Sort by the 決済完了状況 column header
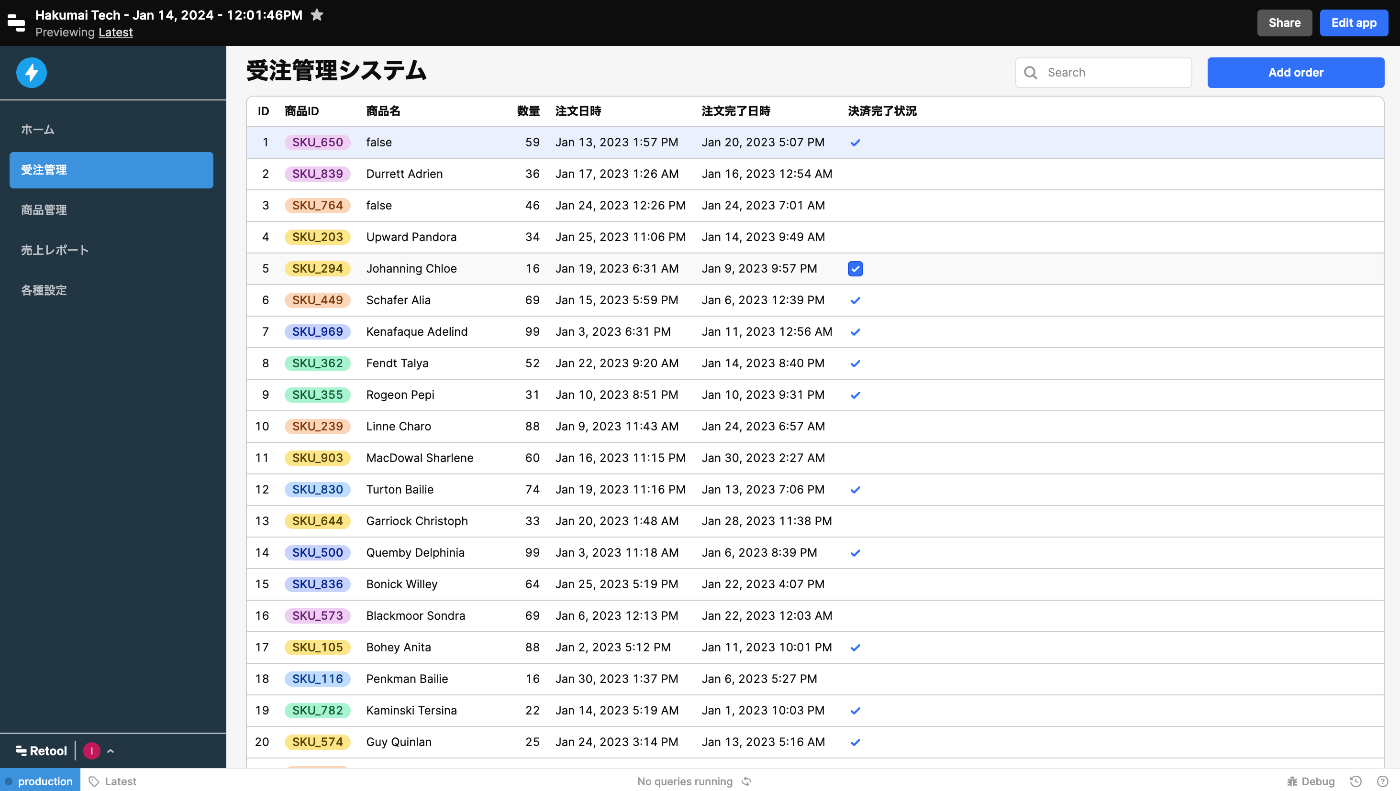The height and width of the screenshot is (791, 1400). (882, 111)
